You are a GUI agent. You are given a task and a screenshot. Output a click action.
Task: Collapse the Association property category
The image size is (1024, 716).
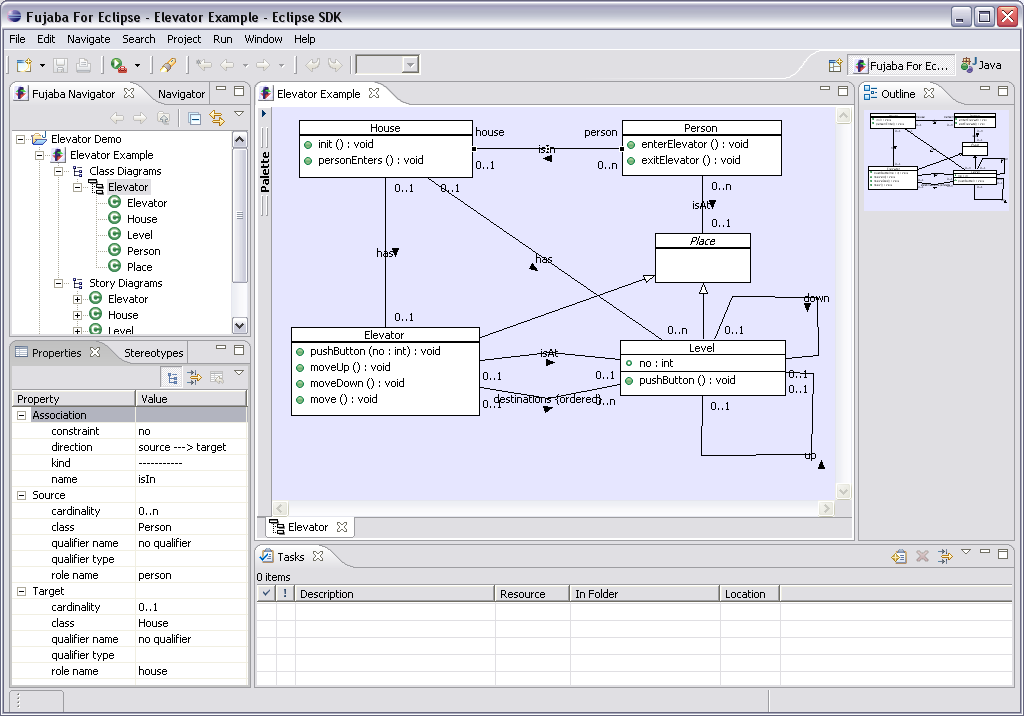[21, 415]
